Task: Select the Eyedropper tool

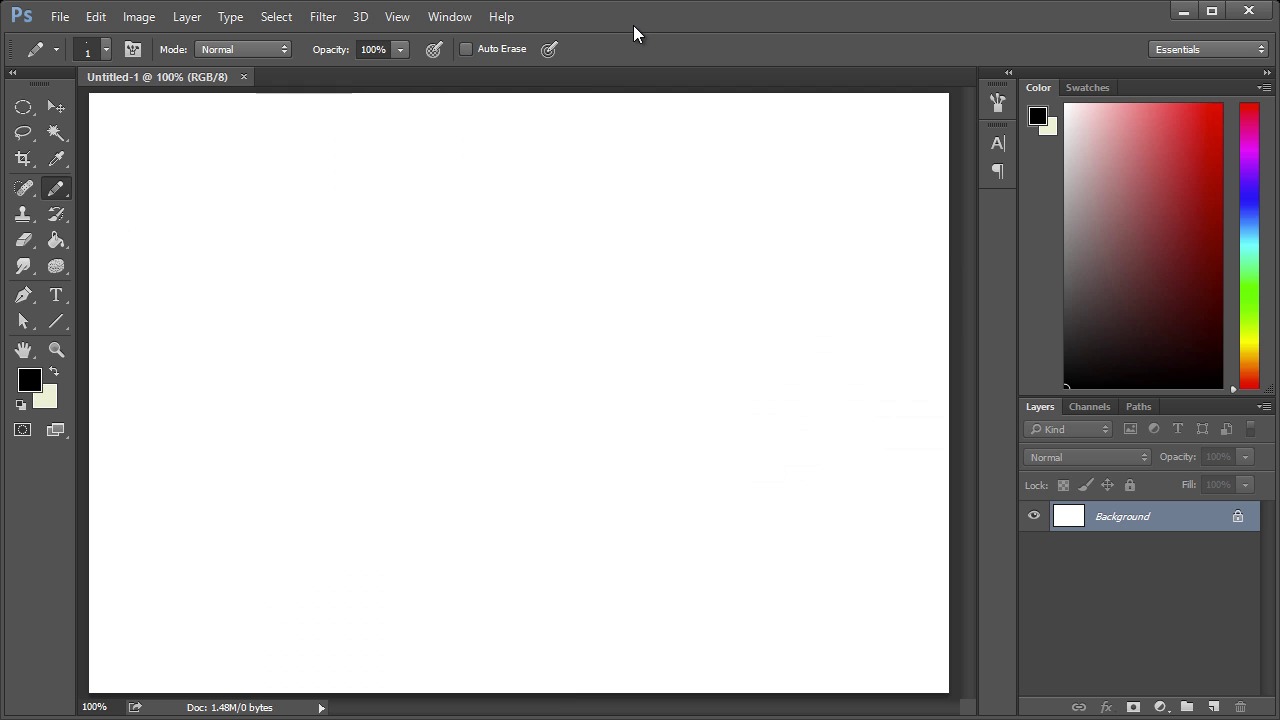Action: [x=56, y=159]
